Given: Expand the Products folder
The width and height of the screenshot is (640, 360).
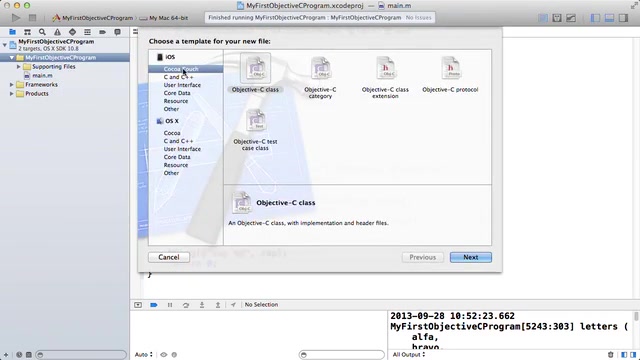Looking at the screenshot, I should tap(11, 93).
